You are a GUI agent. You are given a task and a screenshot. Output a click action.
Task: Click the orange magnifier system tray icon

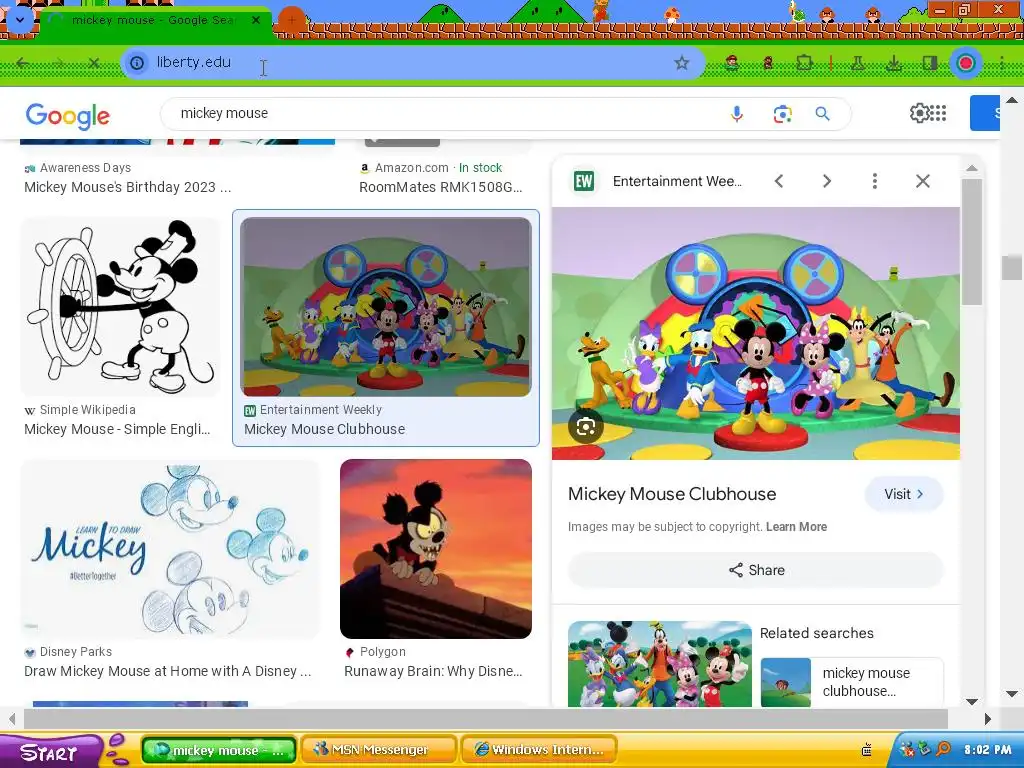(x=944, y=750)
